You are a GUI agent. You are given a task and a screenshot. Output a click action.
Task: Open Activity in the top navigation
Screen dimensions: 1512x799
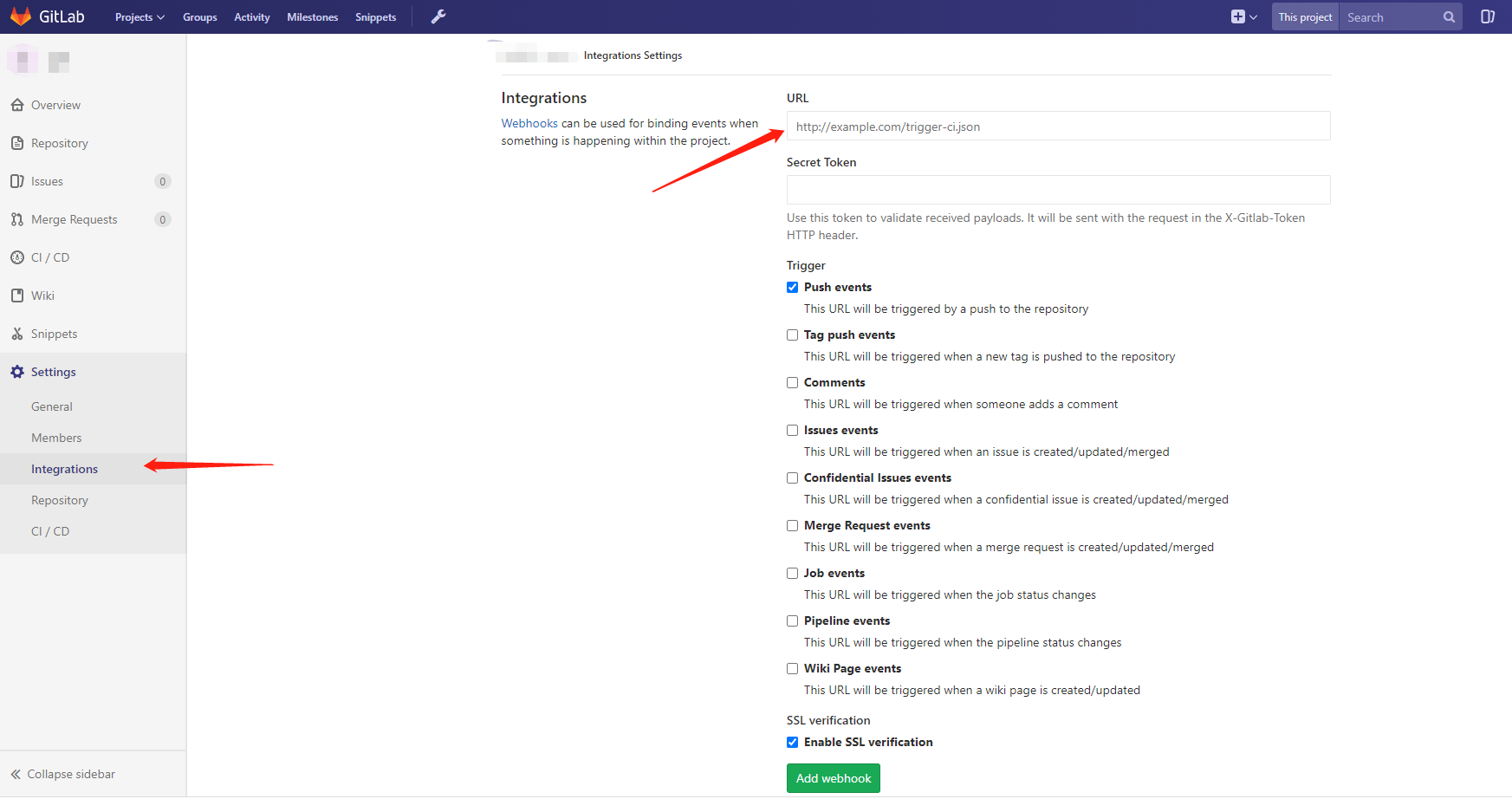pos(252,17)
